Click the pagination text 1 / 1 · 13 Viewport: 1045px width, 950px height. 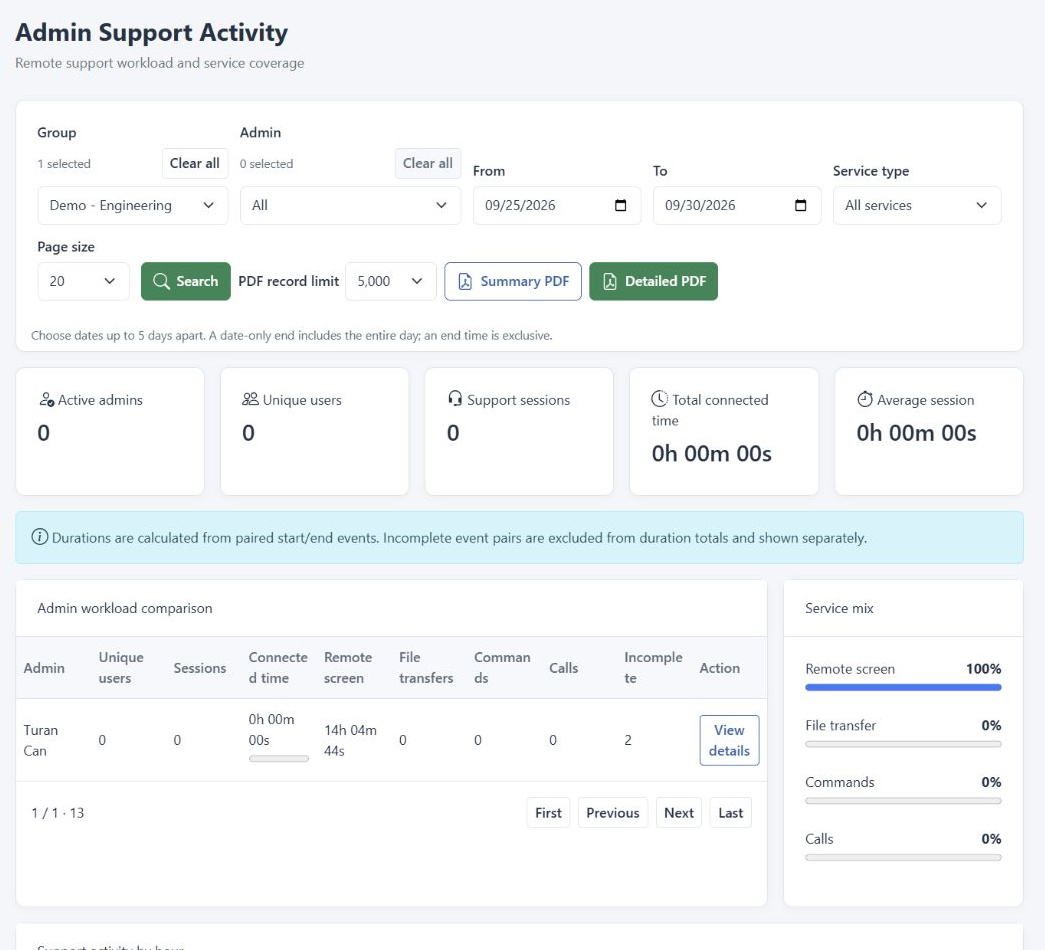58,813
